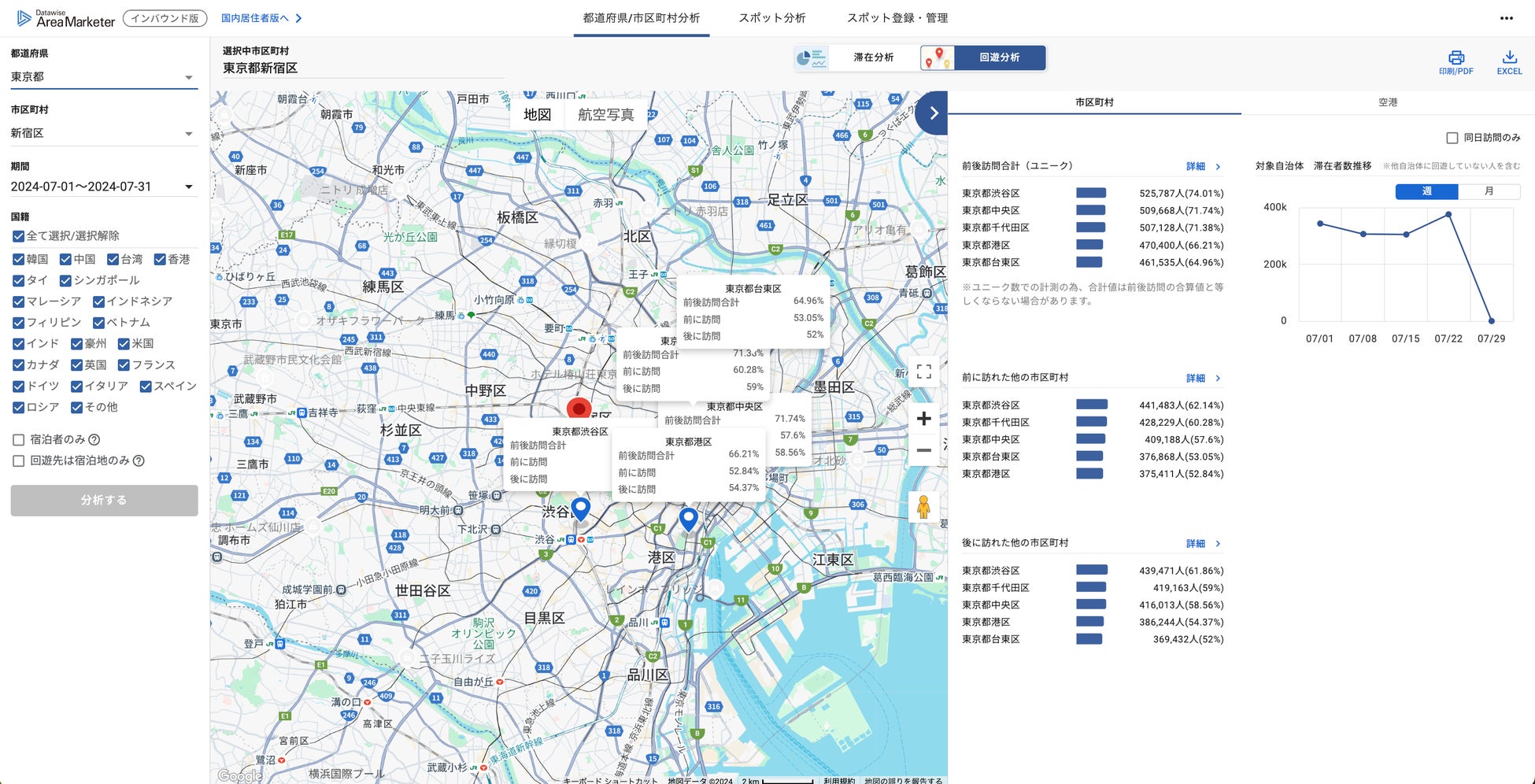This screenshot has height=784, width=1535.
Task: Collapse map using the blue arrow button
Action: point(934,113)
